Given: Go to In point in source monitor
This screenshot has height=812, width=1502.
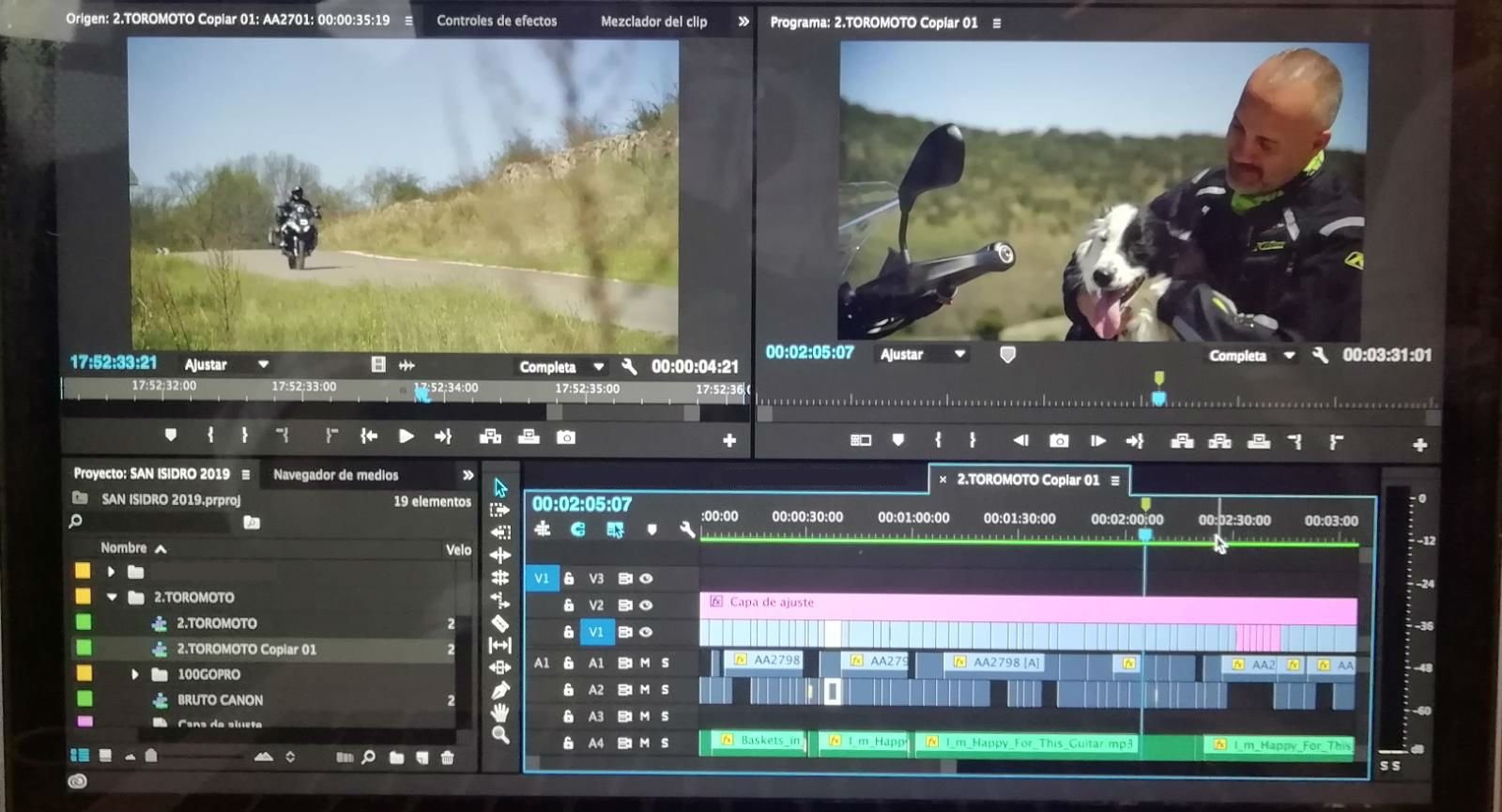Looking at the screenshot, I should [x=368, y=437].
